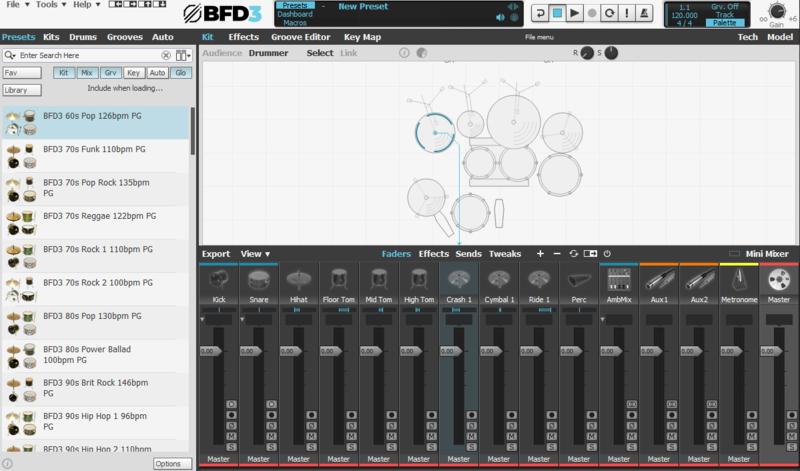The width and height of the screenshot is (800, 471).
Task: Click the Record button in transport
Action: point(593,13)
